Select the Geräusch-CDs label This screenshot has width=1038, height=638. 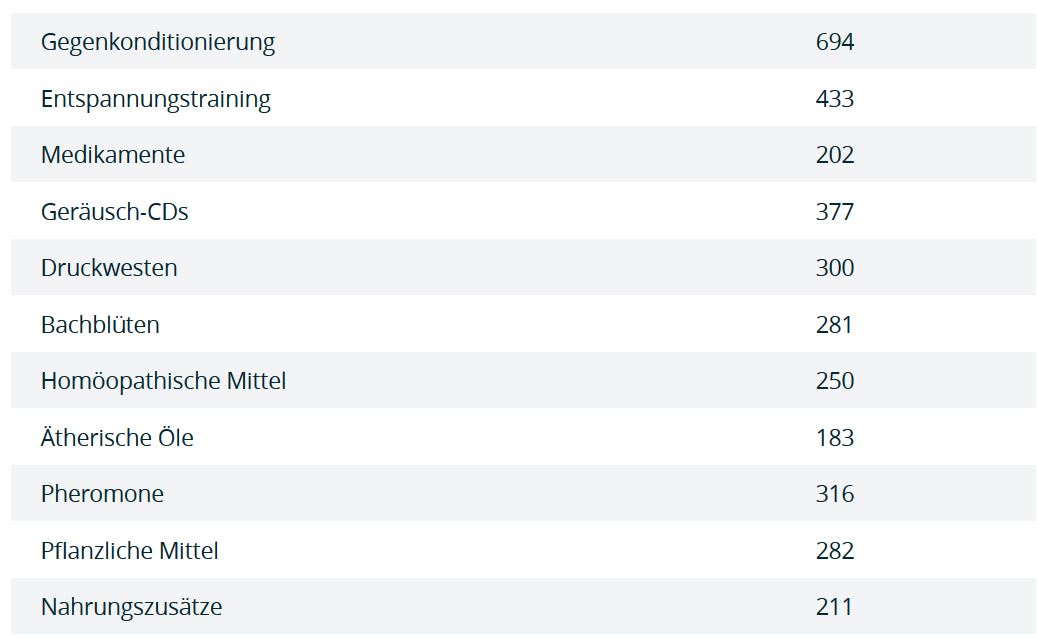[x=115, y=212]
